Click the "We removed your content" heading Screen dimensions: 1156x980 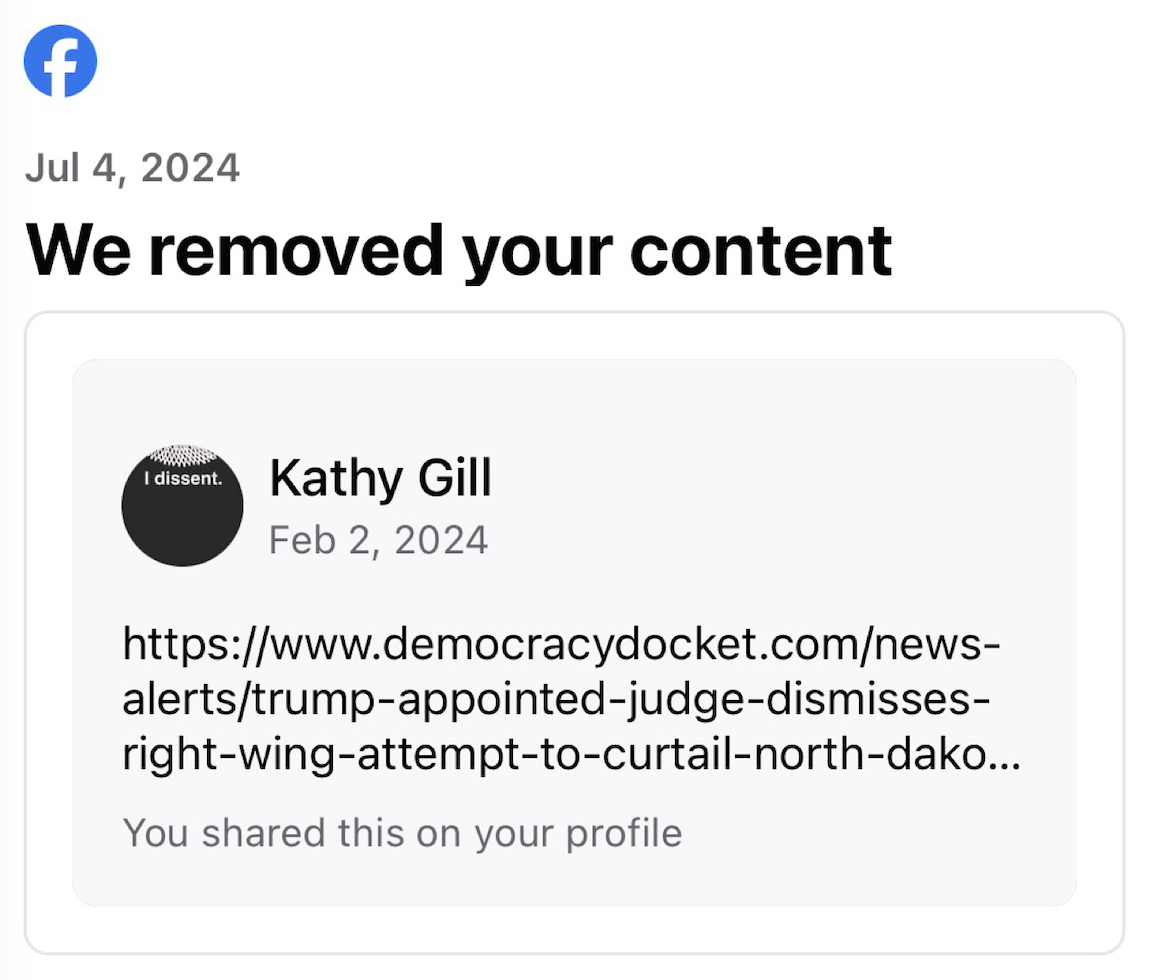[459, 249]
